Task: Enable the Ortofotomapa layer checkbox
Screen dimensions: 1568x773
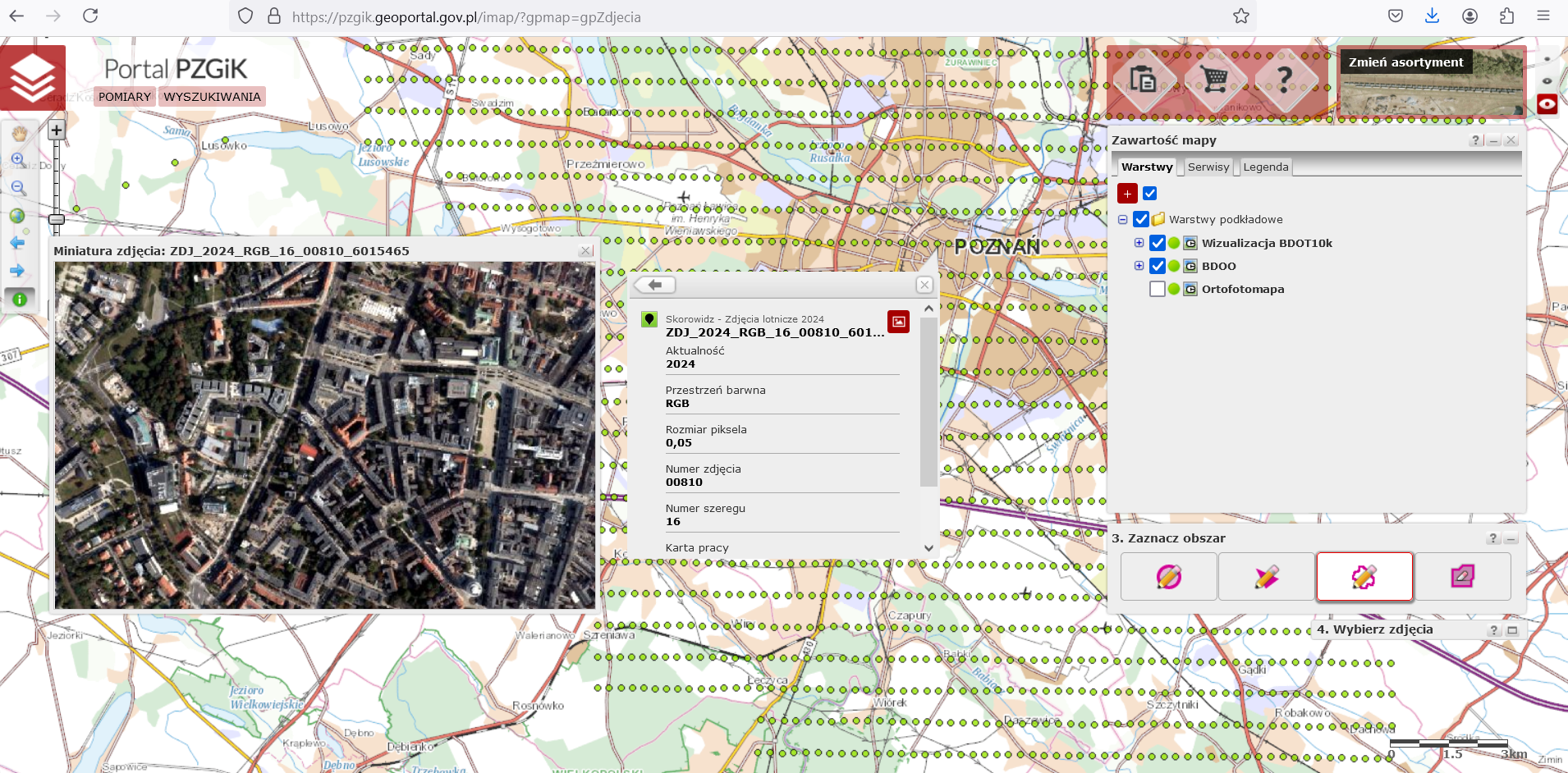Action: pos(1158,289)
